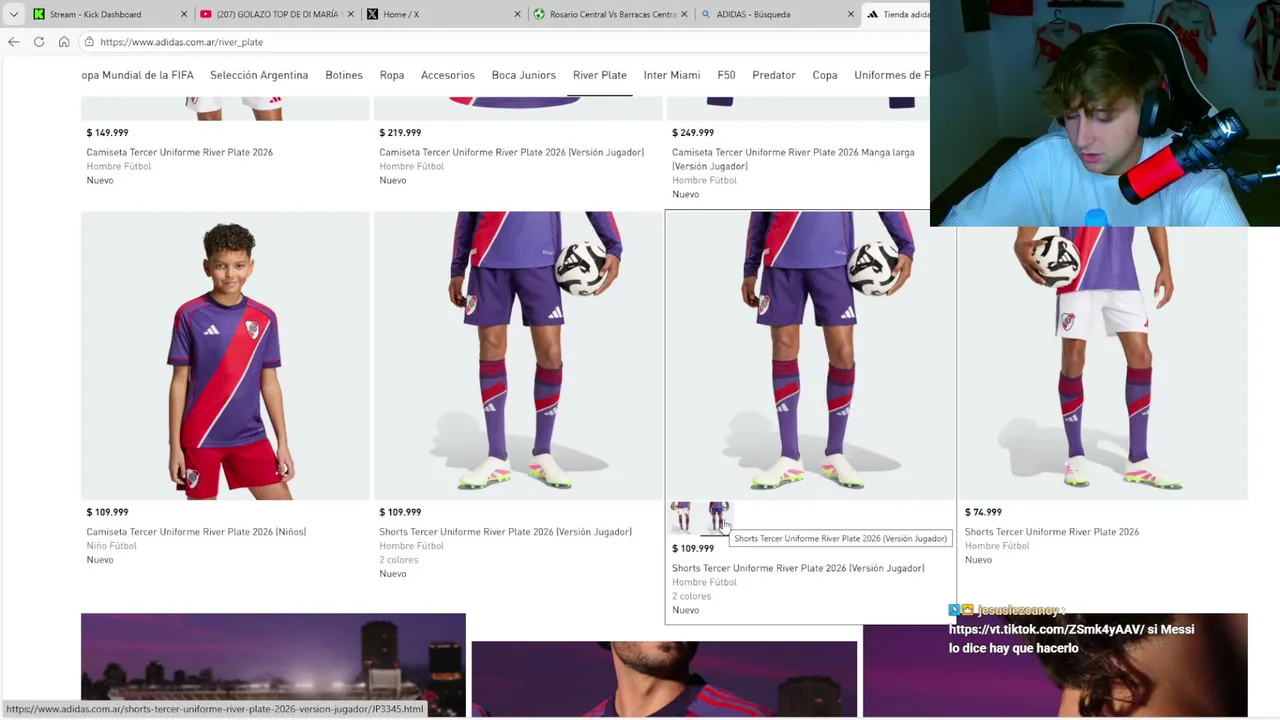The height and width of the screenshot is (720, 1280).
Task: Click the $ 74.999 price text
Action: coord(983,512)
